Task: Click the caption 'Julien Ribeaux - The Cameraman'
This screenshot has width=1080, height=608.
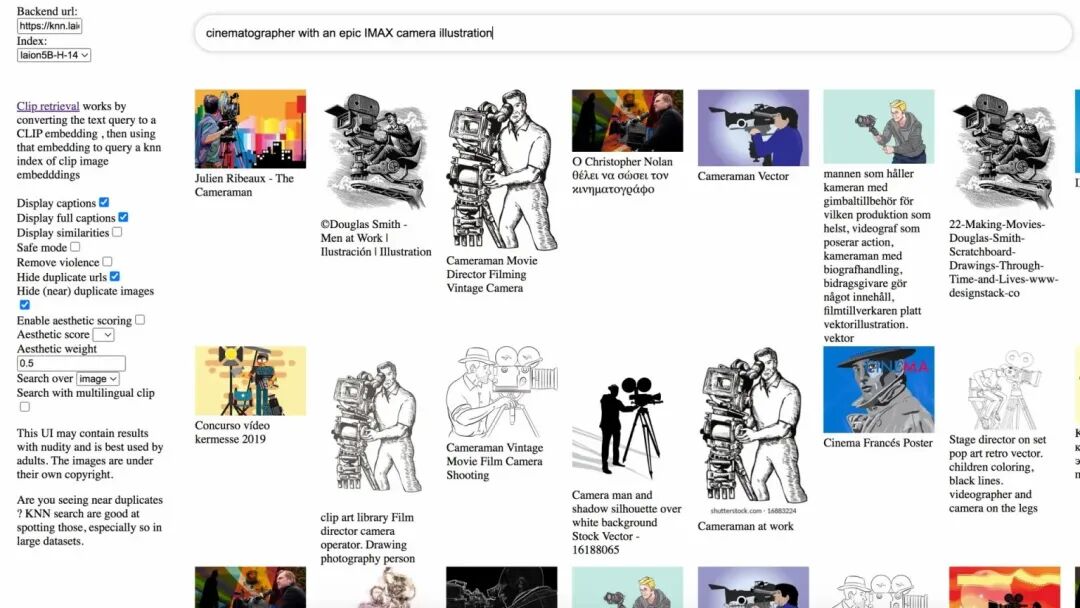Action: pos(244,185)
